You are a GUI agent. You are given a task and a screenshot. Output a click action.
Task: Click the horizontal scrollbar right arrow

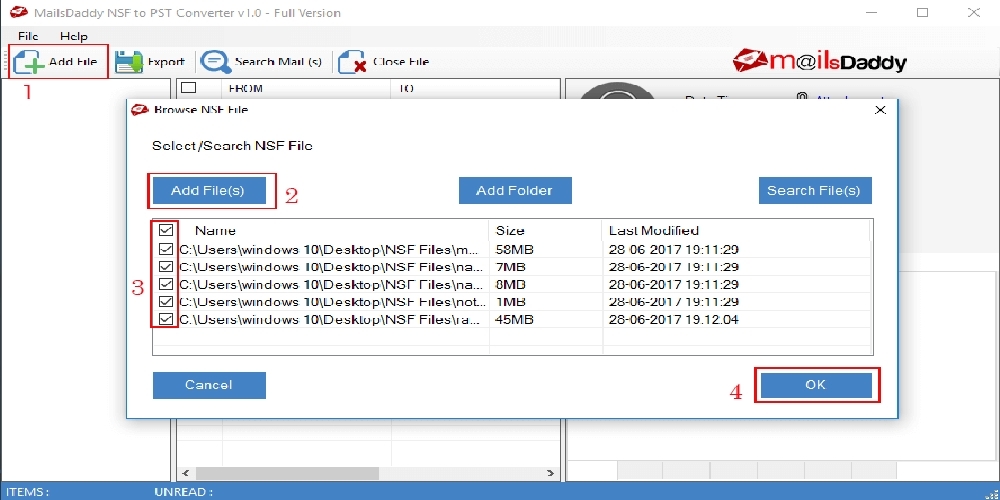point(550,473)
